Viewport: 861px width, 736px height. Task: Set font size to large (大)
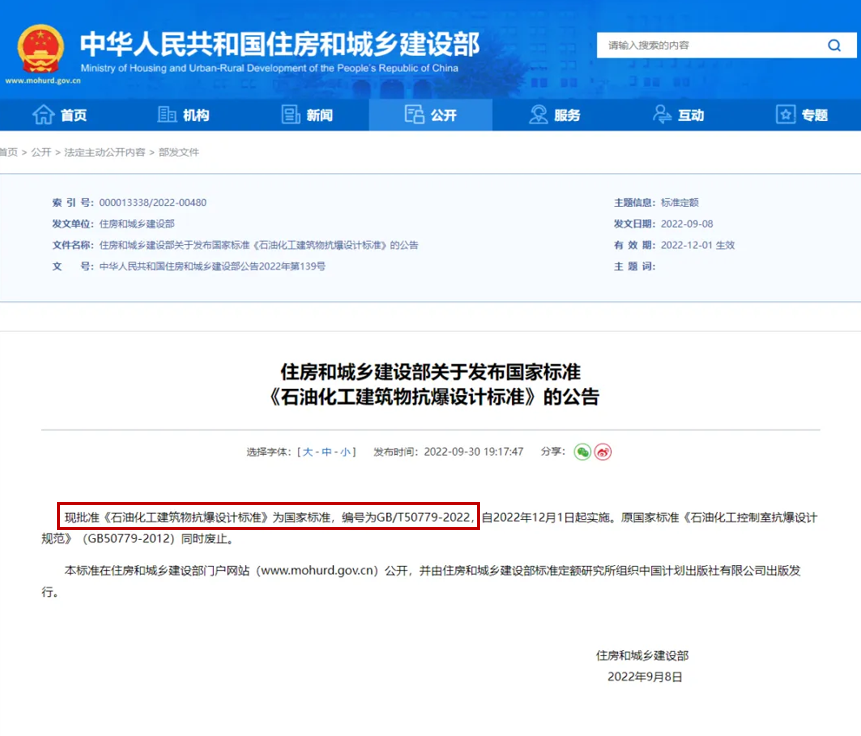pyautogui.click(x=308, y=452)
